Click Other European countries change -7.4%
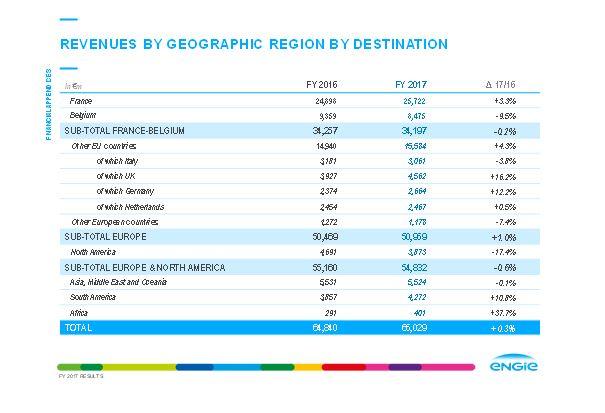The width and height of the screenshot is (605, 413). click(x=506, y=222)
